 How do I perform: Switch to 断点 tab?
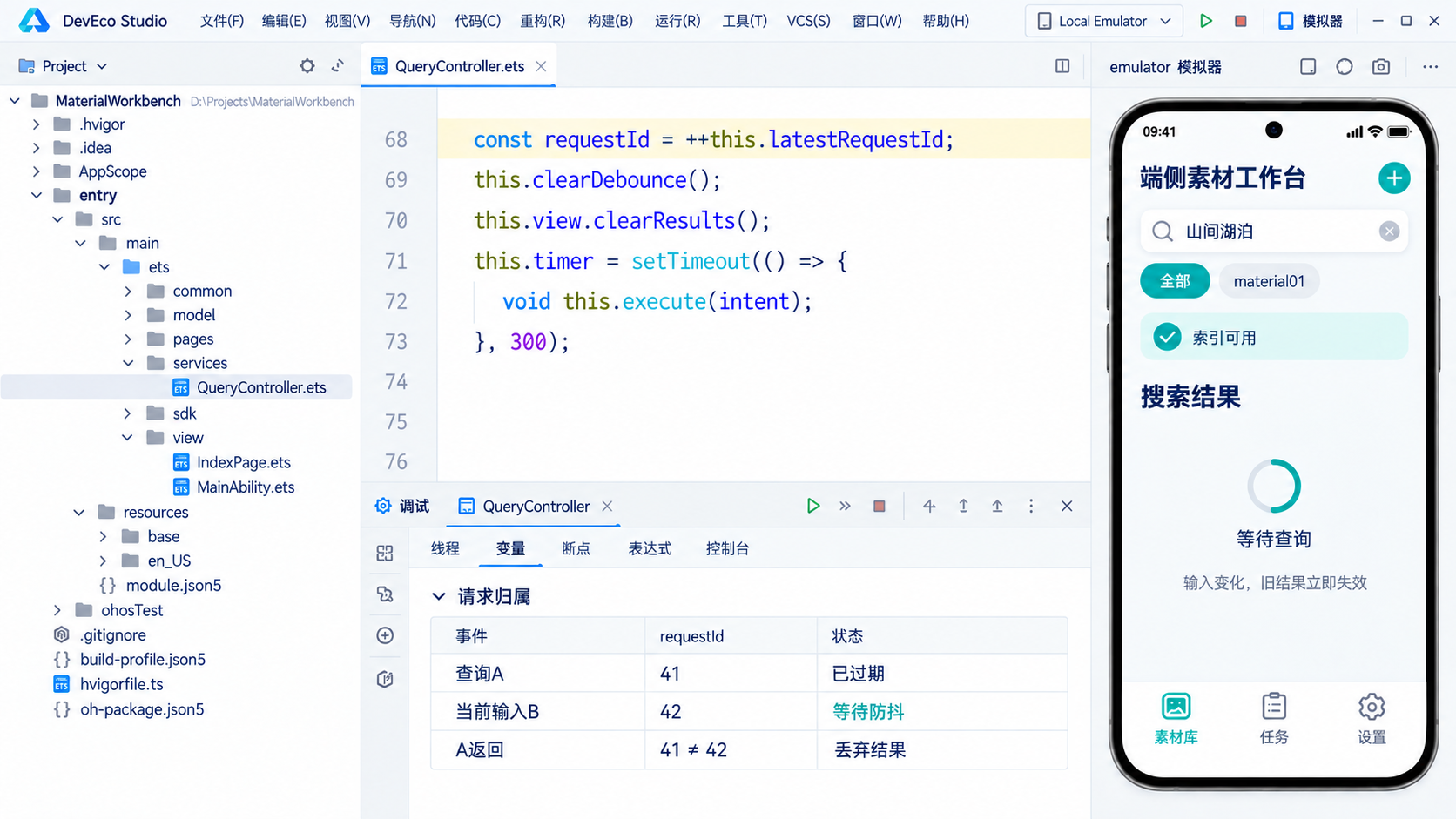576,548
